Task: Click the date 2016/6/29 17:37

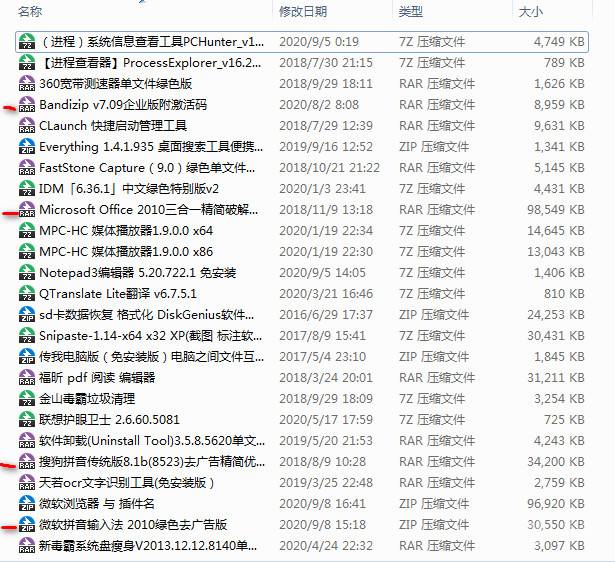Action: (326, 315)
